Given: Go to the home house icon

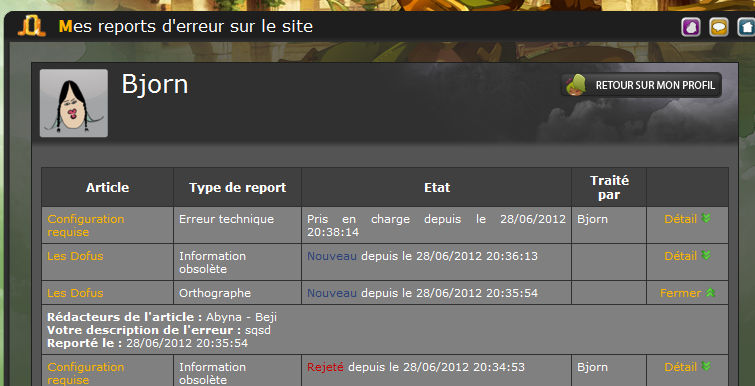Looking at the screenshot, I should (x=746, y=27).
